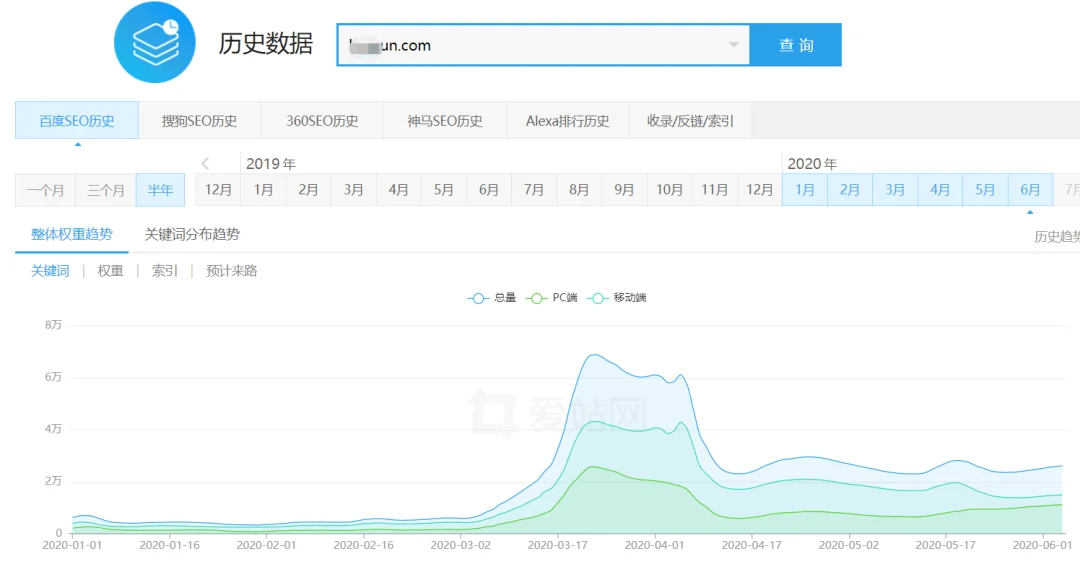Select 2019 5月 on the timeline
Viewport: 1080px width, 567px height.
(x=444, y=189)
